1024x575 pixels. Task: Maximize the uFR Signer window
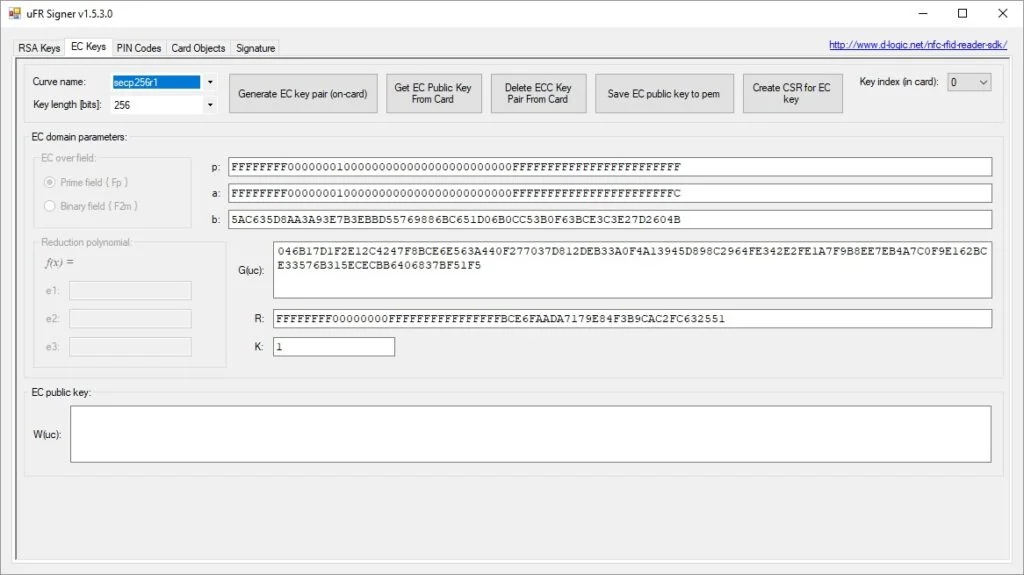click(963, 13)
